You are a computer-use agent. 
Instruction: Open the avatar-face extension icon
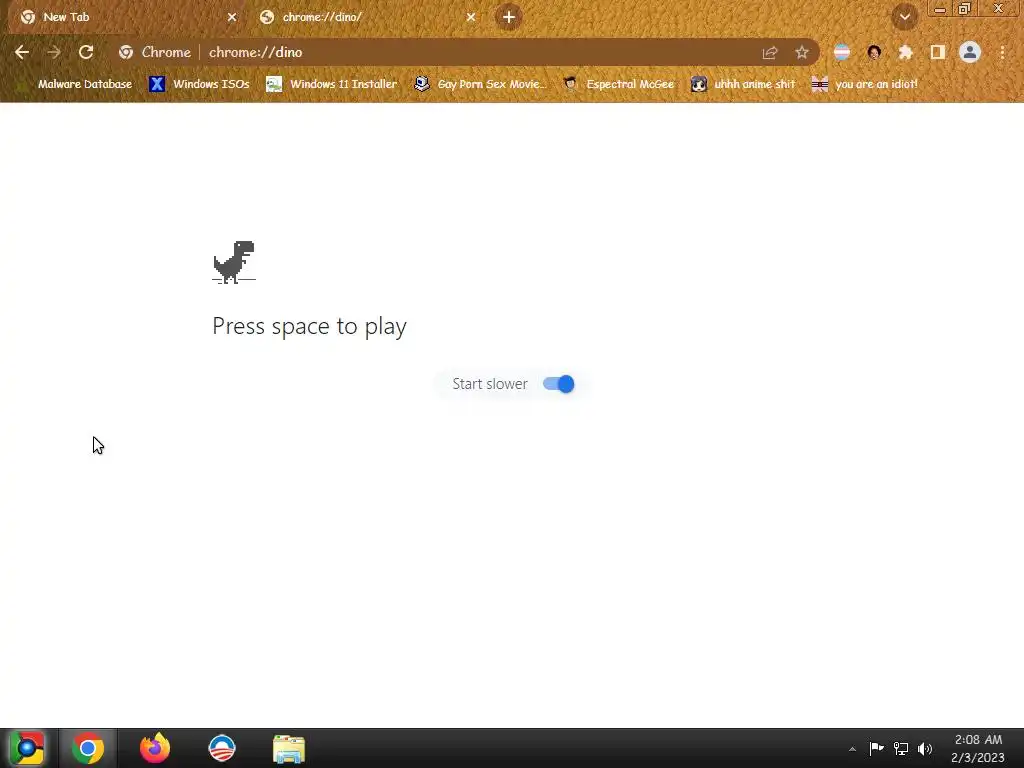click(x=874, y=52)
